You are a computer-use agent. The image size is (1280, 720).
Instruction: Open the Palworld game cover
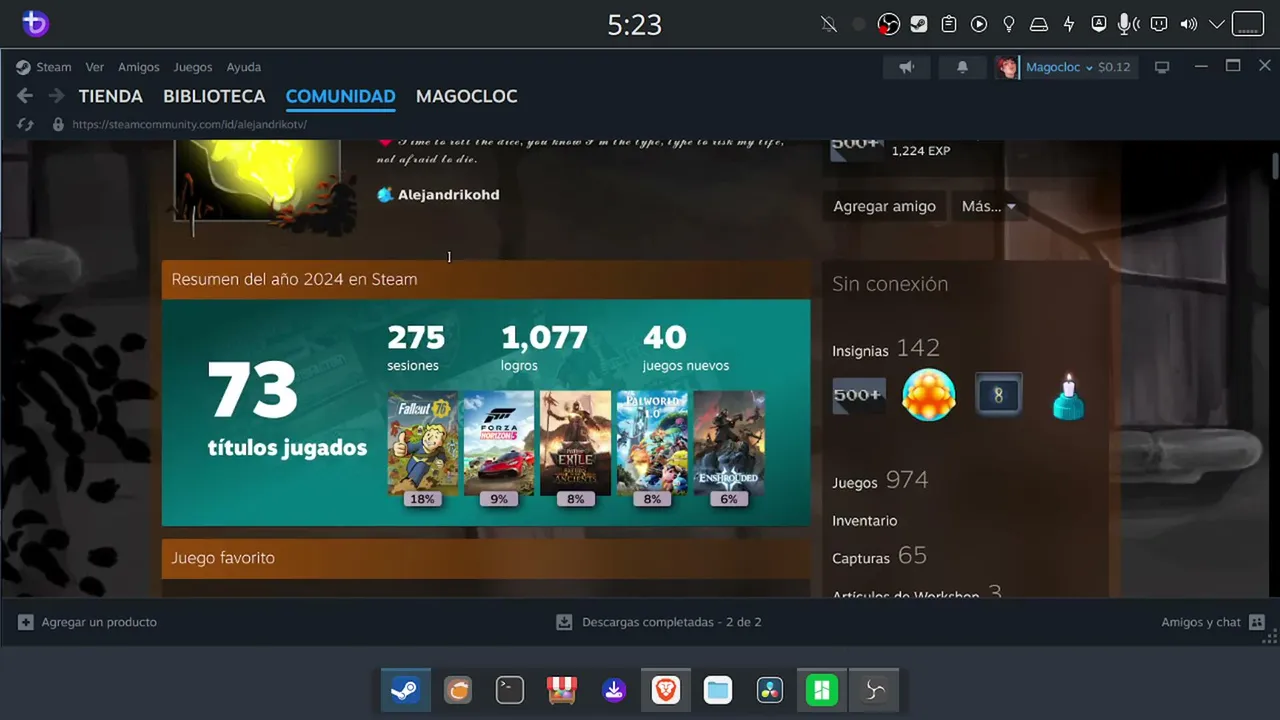click(652, 442)
